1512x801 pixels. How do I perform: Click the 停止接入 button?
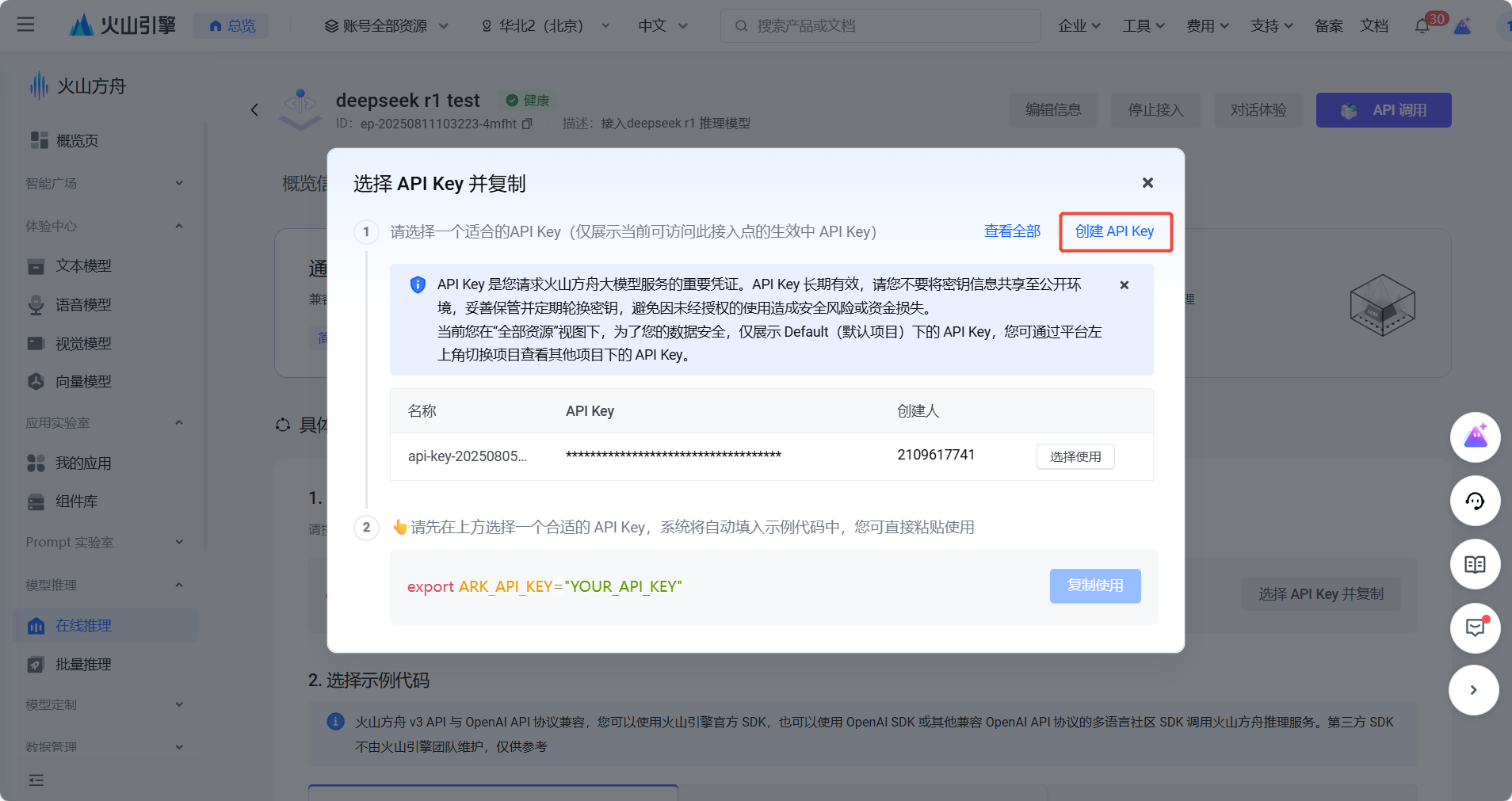tap(1155, 110)
